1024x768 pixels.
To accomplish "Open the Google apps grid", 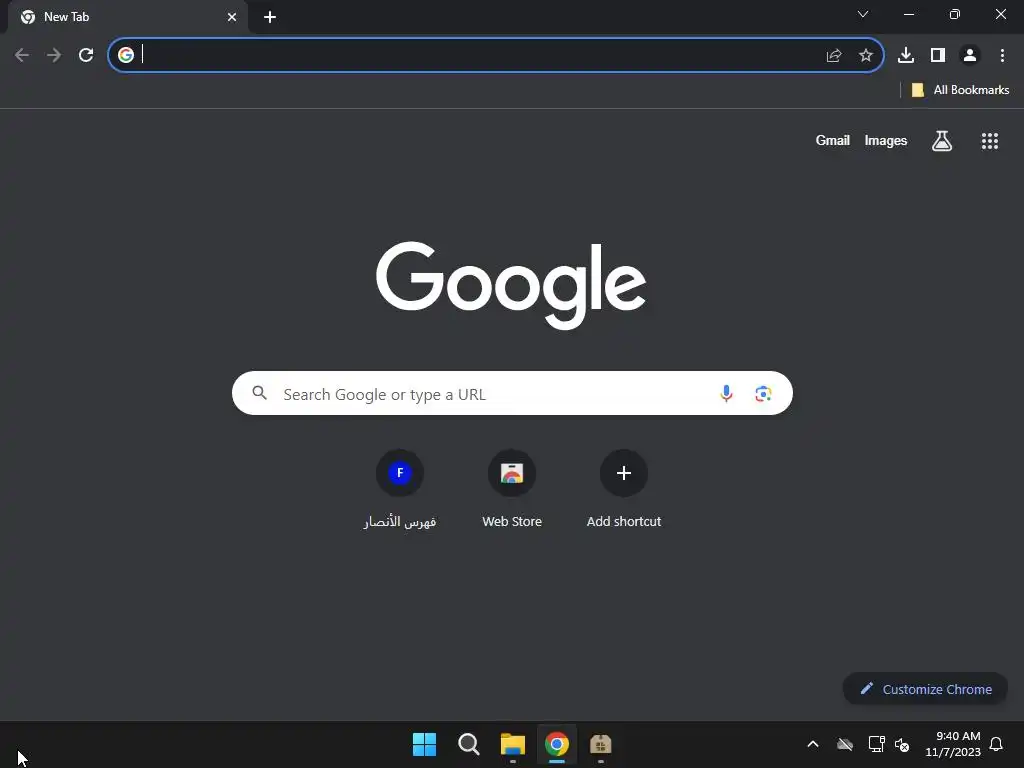I will point(990,140).
